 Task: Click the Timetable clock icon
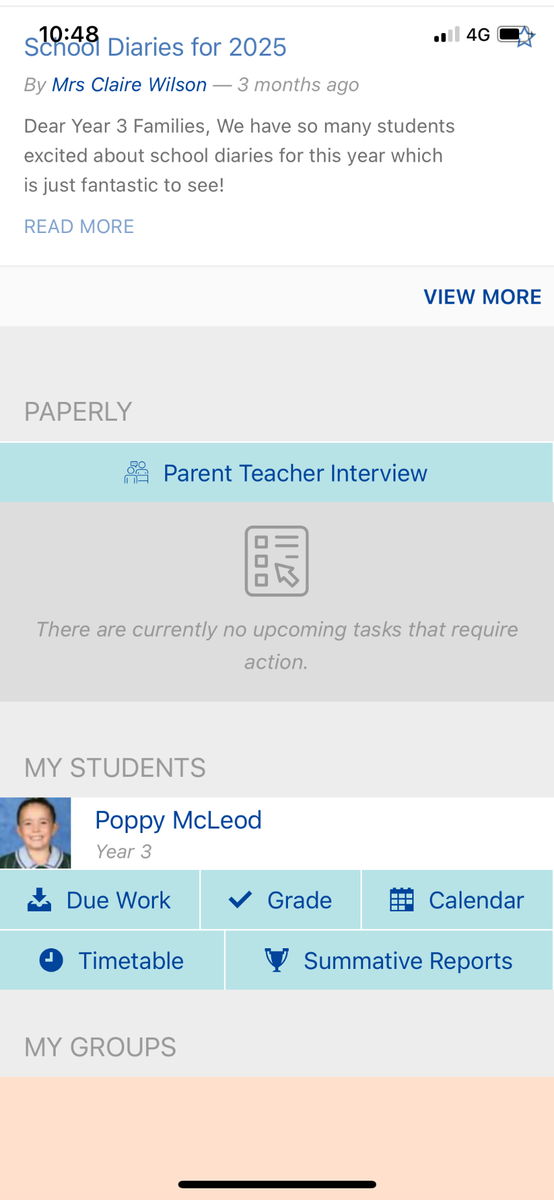pyautogui.click(x=51, y=961)
